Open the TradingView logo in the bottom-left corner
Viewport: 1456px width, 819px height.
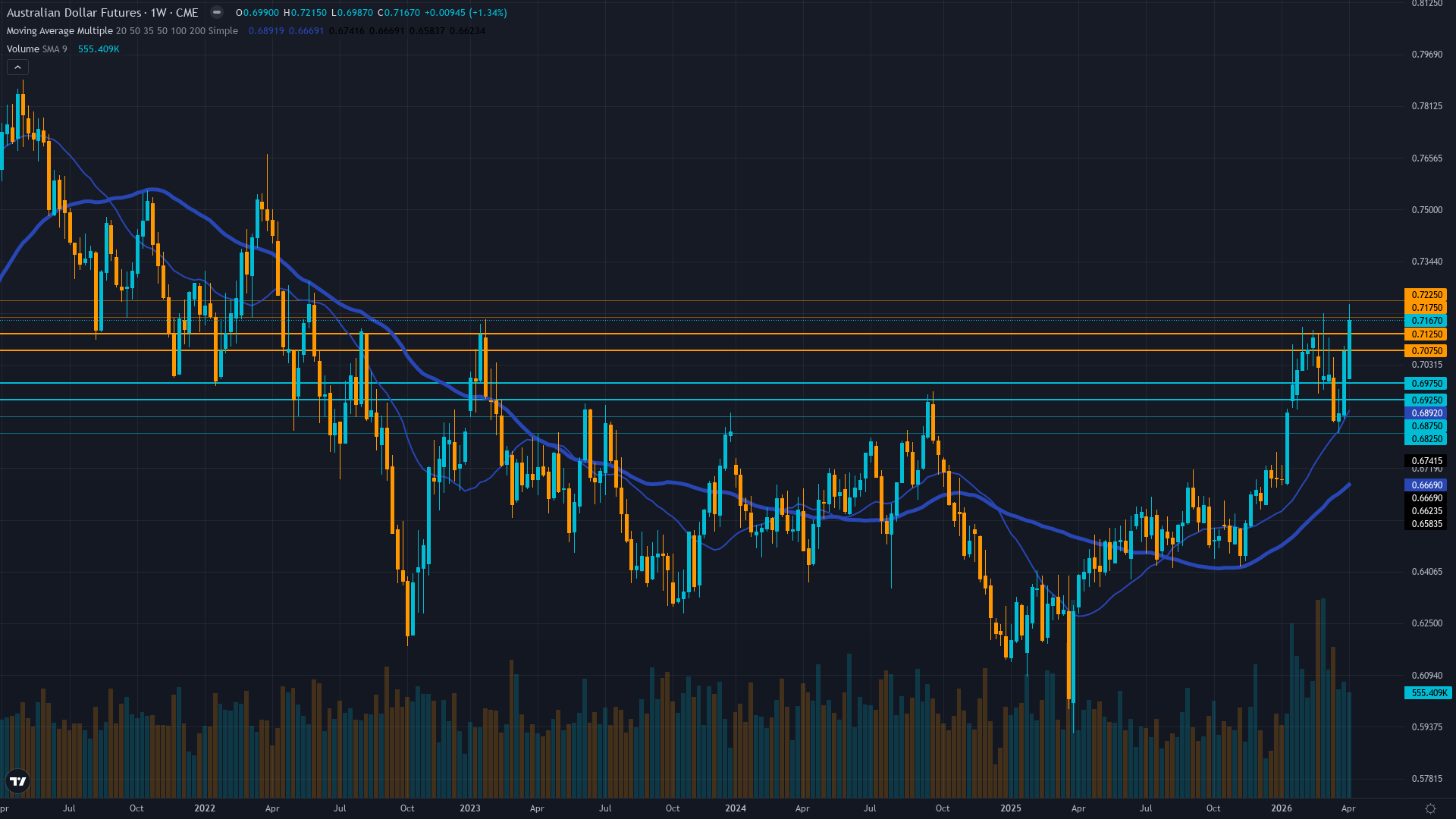click(x=17, y=780)
